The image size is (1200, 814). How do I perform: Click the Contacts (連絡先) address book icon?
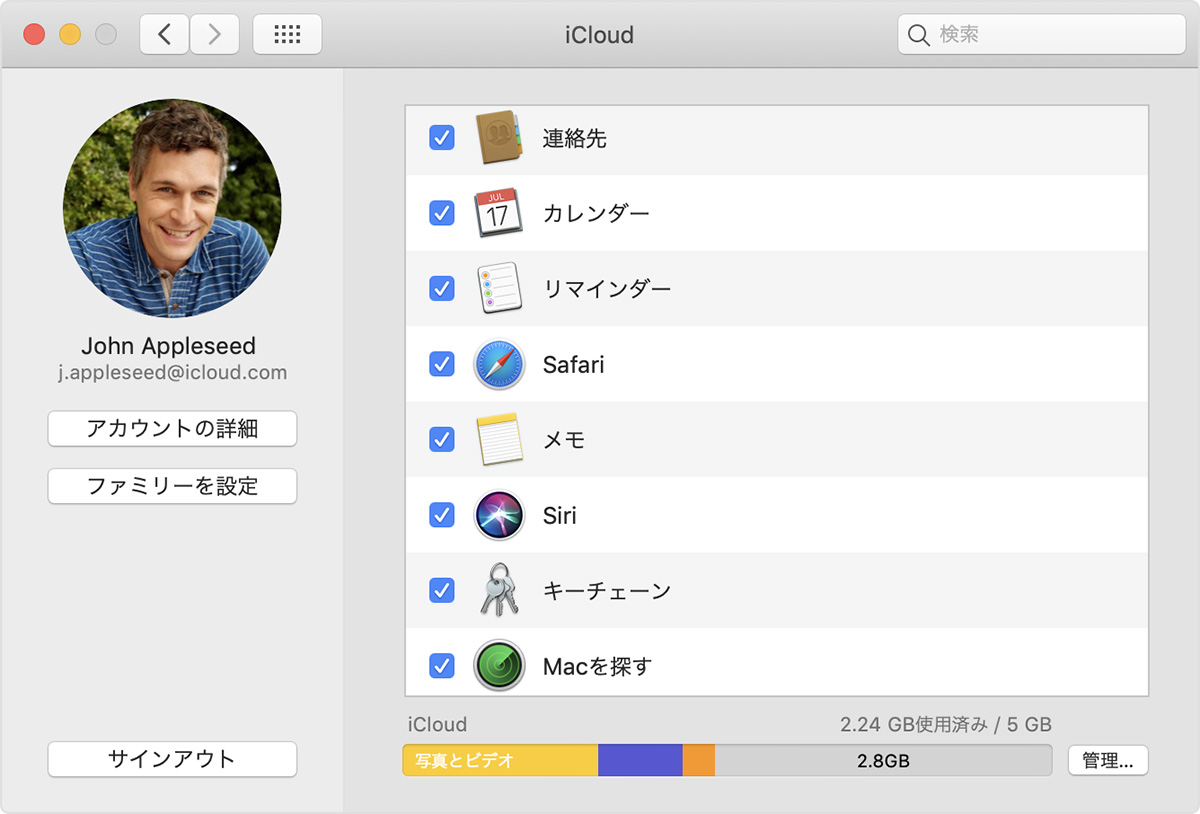[x=499, y=138]
